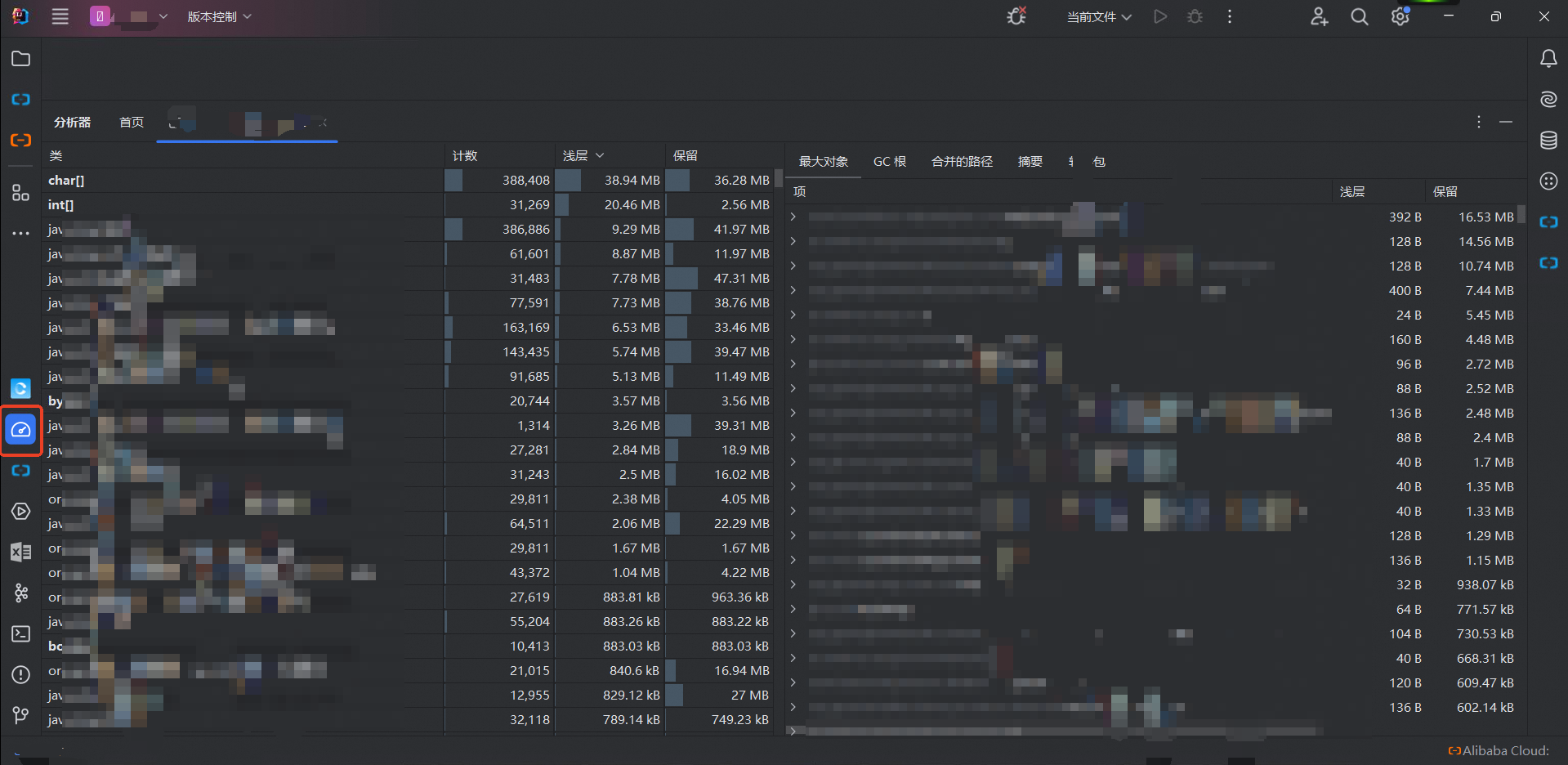This screenshot has width=1568, height=765.
Task: Go to the 首页 tab
Action: click(x=132, y=123)
